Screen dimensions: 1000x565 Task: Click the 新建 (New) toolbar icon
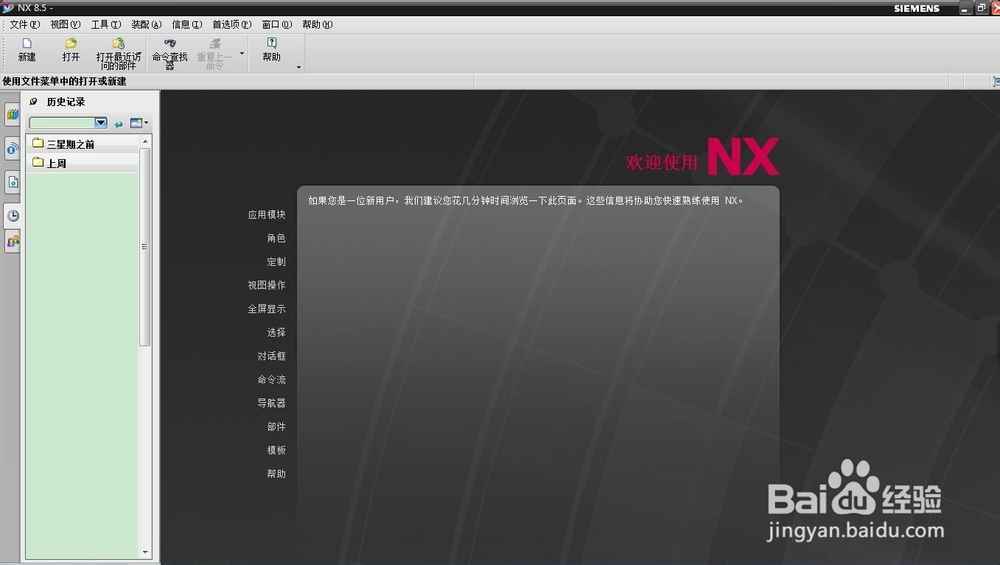coord(27,43)
